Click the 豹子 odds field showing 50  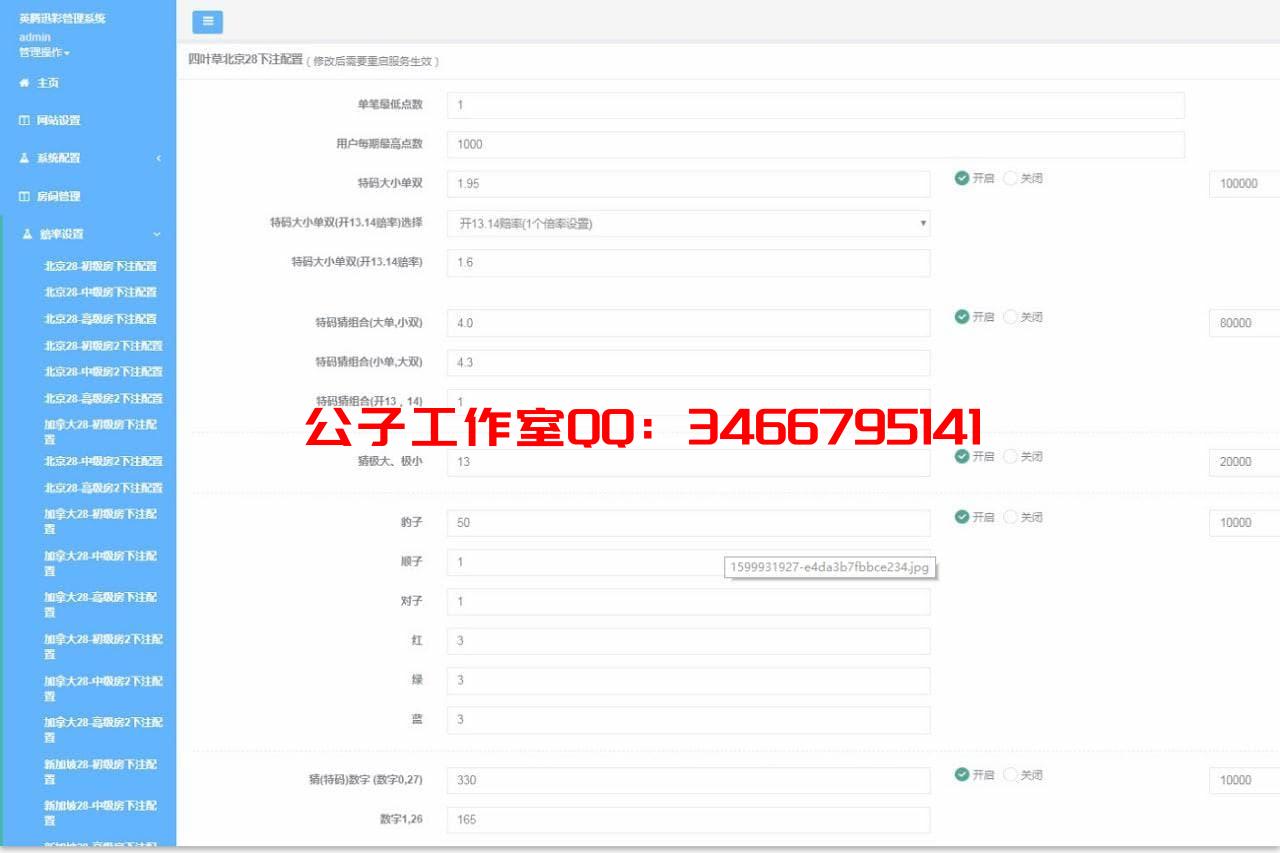pos(688,523)
